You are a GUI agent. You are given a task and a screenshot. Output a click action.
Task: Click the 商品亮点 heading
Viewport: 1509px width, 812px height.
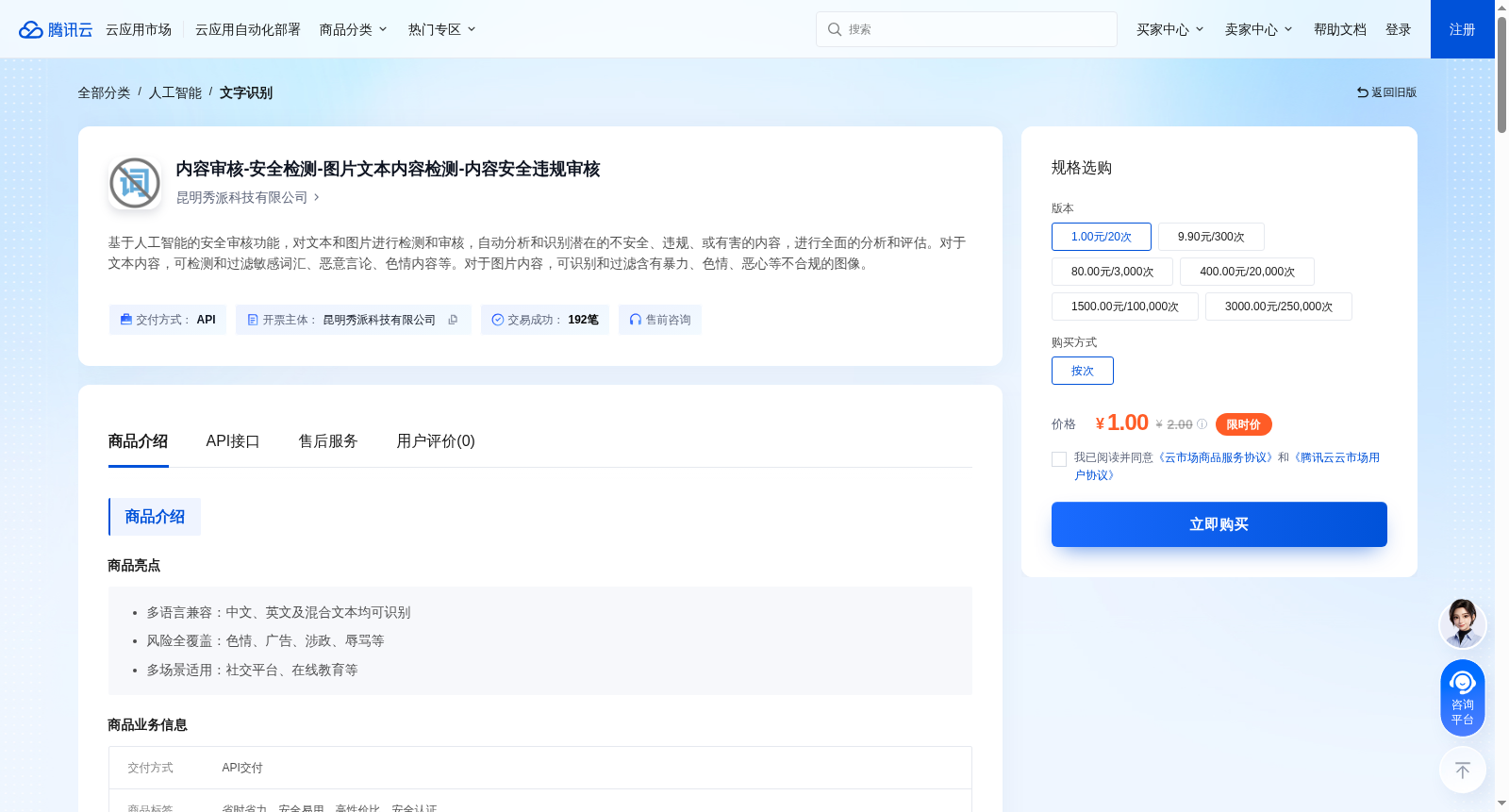point(134,566)
